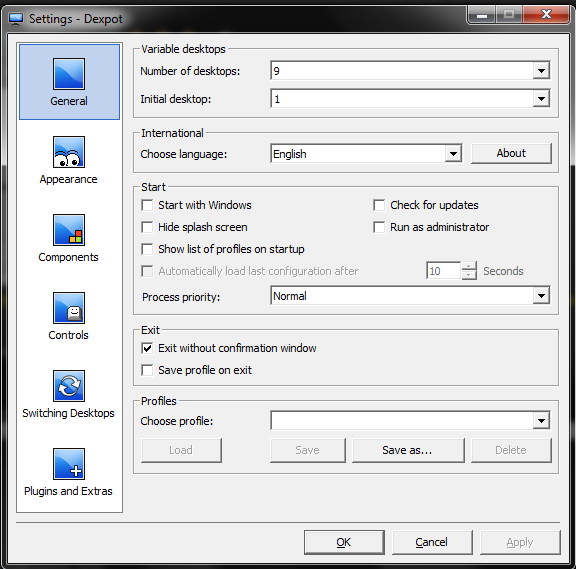Toggle Exit without confirmation window
Viewport: 576px width, 569px height.
pos(147,348)
